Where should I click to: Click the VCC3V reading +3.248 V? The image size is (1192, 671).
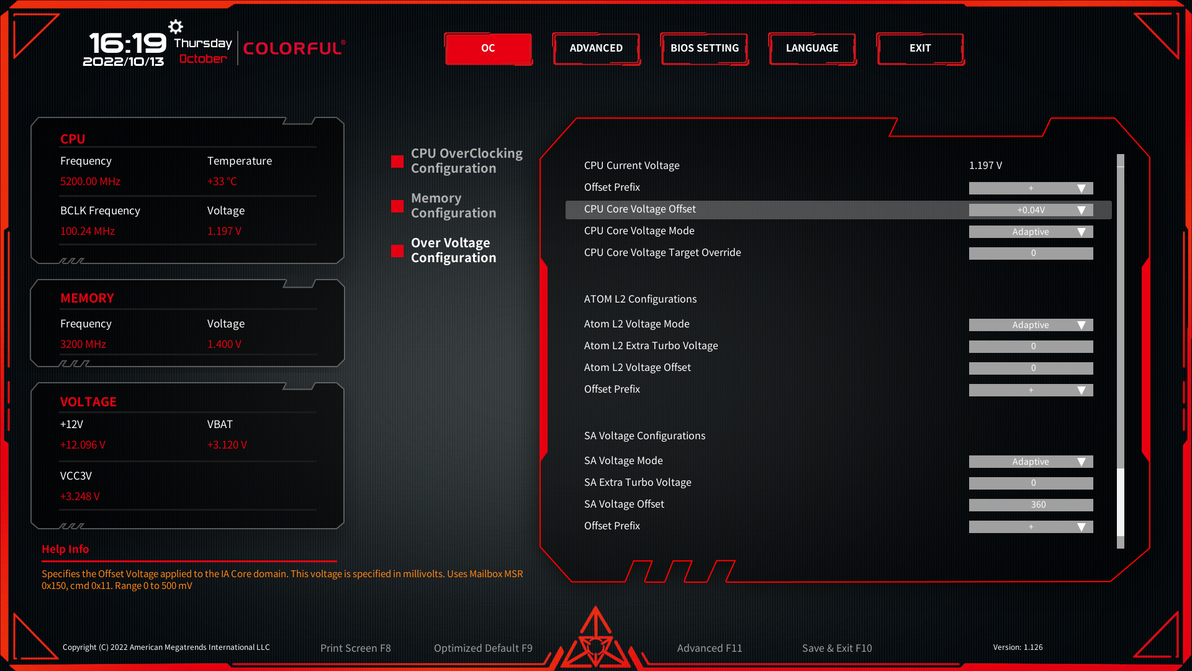[x=80, y=497]
